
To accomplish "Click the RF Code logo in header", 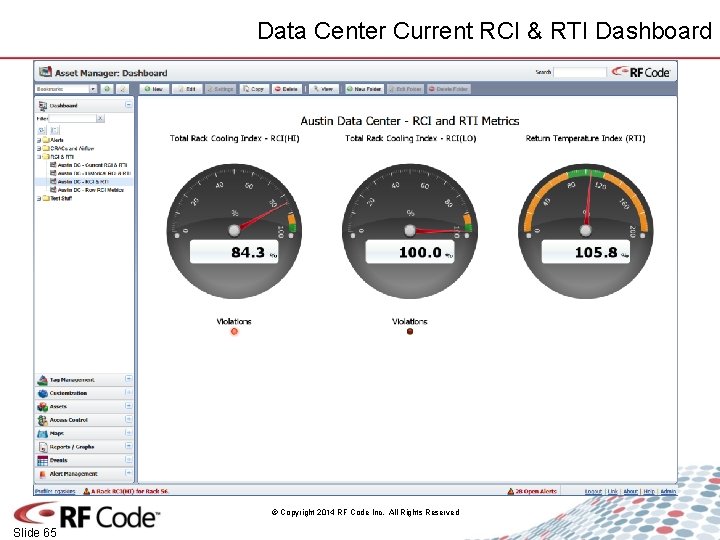I will click(641, 72).
